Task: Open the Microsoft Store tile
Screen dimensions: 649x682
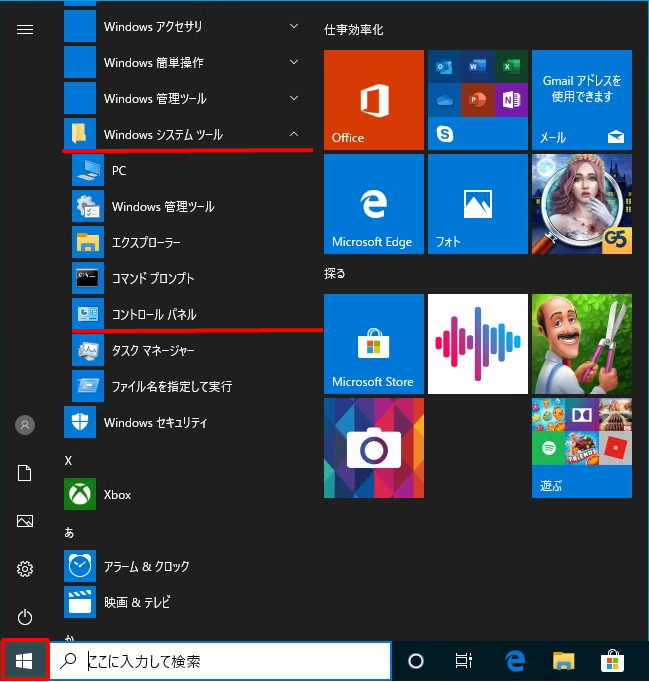Action: pos(374,344)
